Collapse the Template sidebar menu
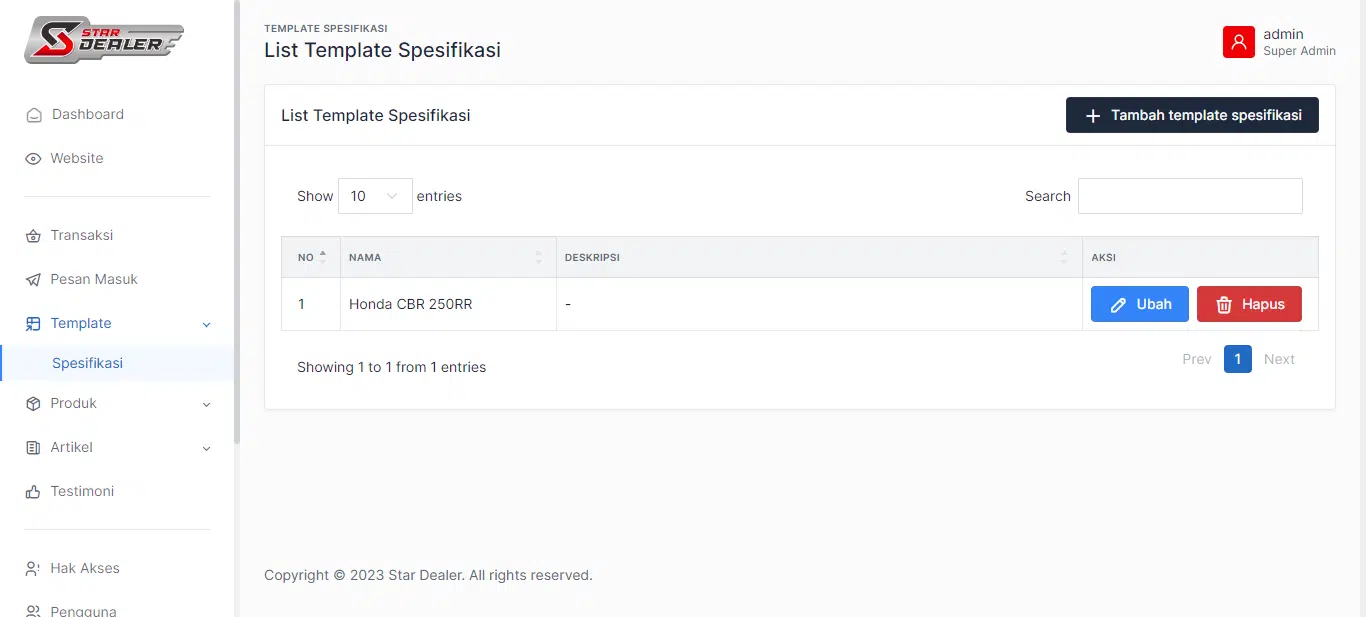Viewport: 1366px width, 617px height. pos(206,324)
